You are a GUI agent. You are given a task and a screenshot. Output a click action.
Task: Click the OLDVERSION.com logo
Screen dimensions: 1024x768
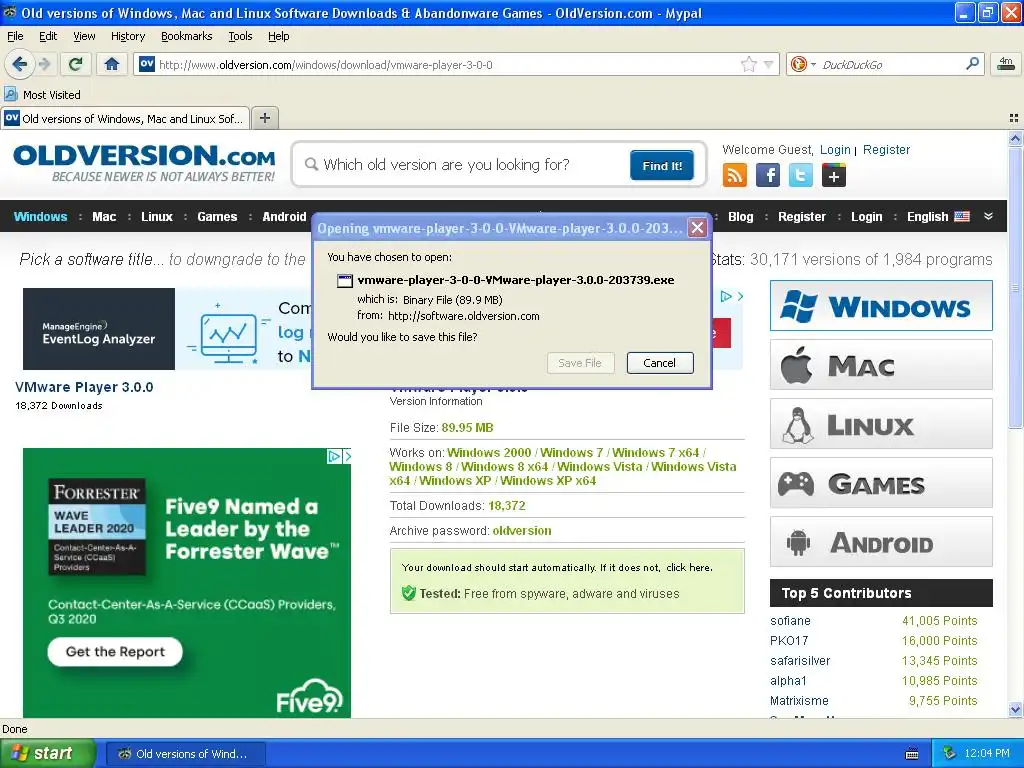[144, 163]
